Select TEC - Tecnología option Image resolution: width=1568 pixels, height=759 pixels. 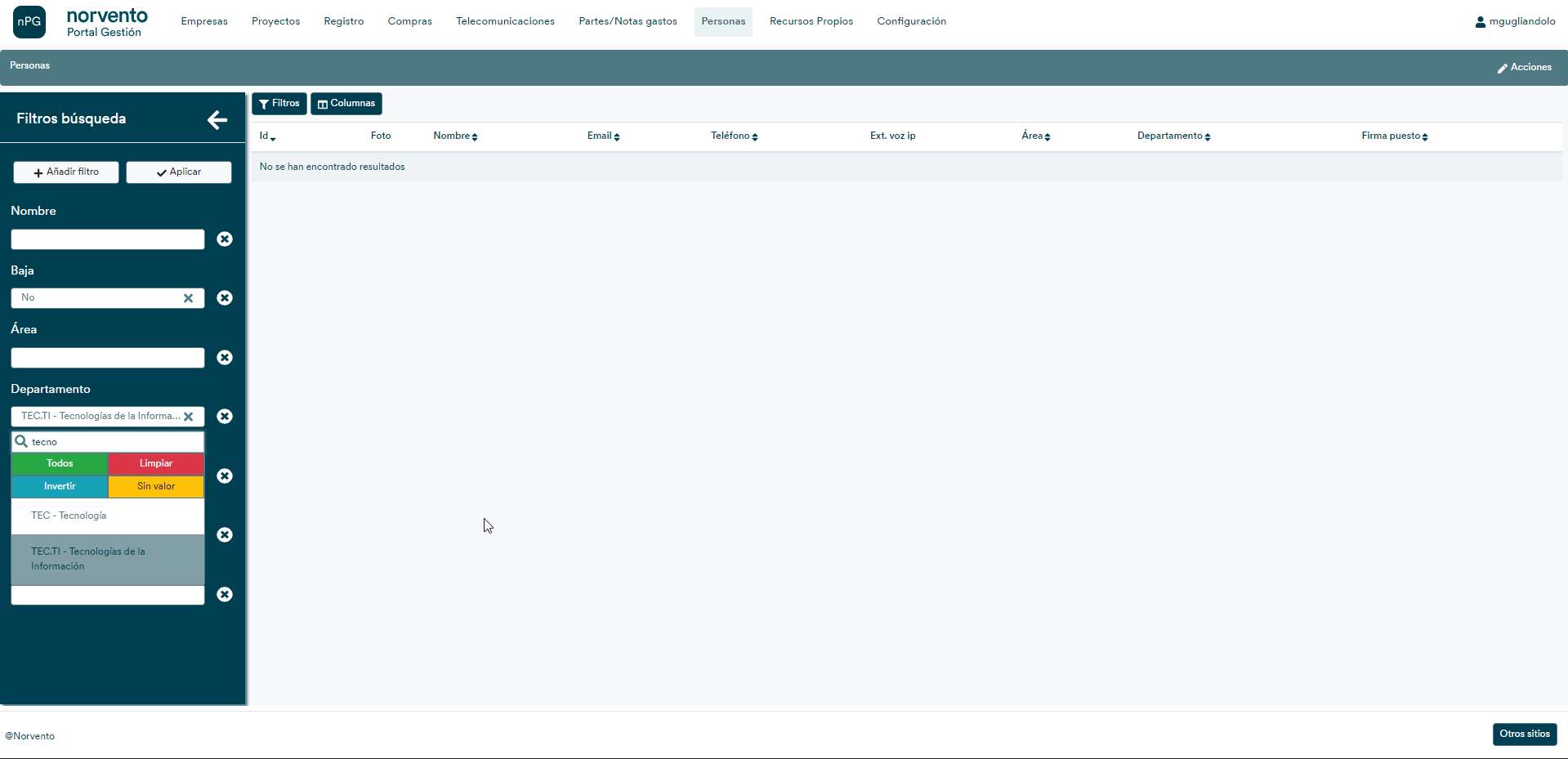108,516
